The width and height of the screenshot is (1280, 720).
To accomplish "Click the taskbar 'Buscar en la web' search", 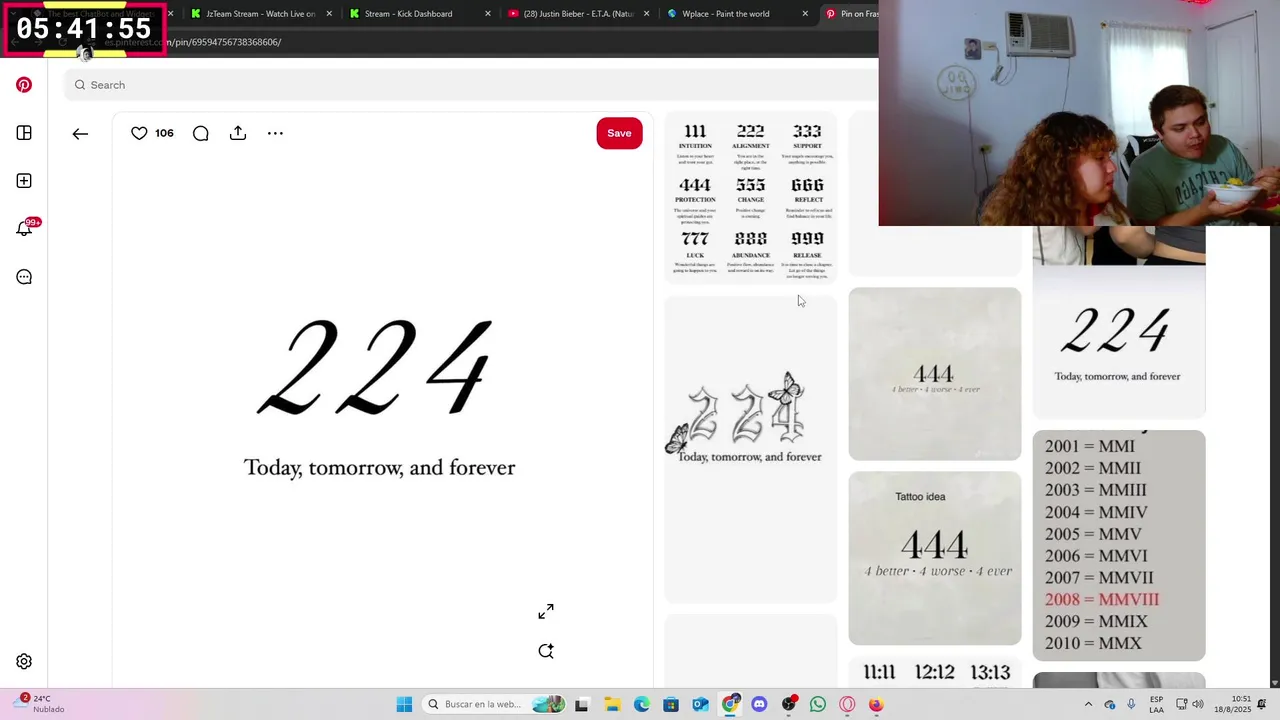I will [x=495, y=704].
